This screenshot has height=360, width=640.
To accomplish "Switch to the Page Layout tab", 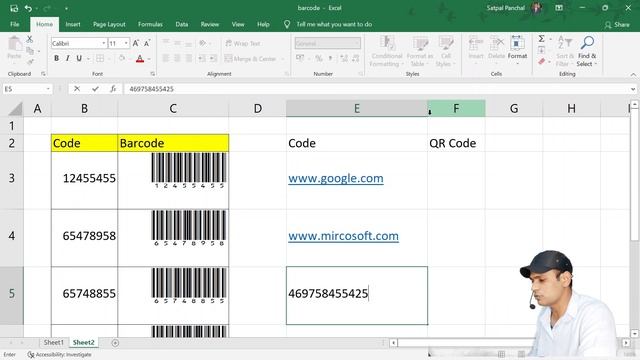I will (x=109, y=24).
